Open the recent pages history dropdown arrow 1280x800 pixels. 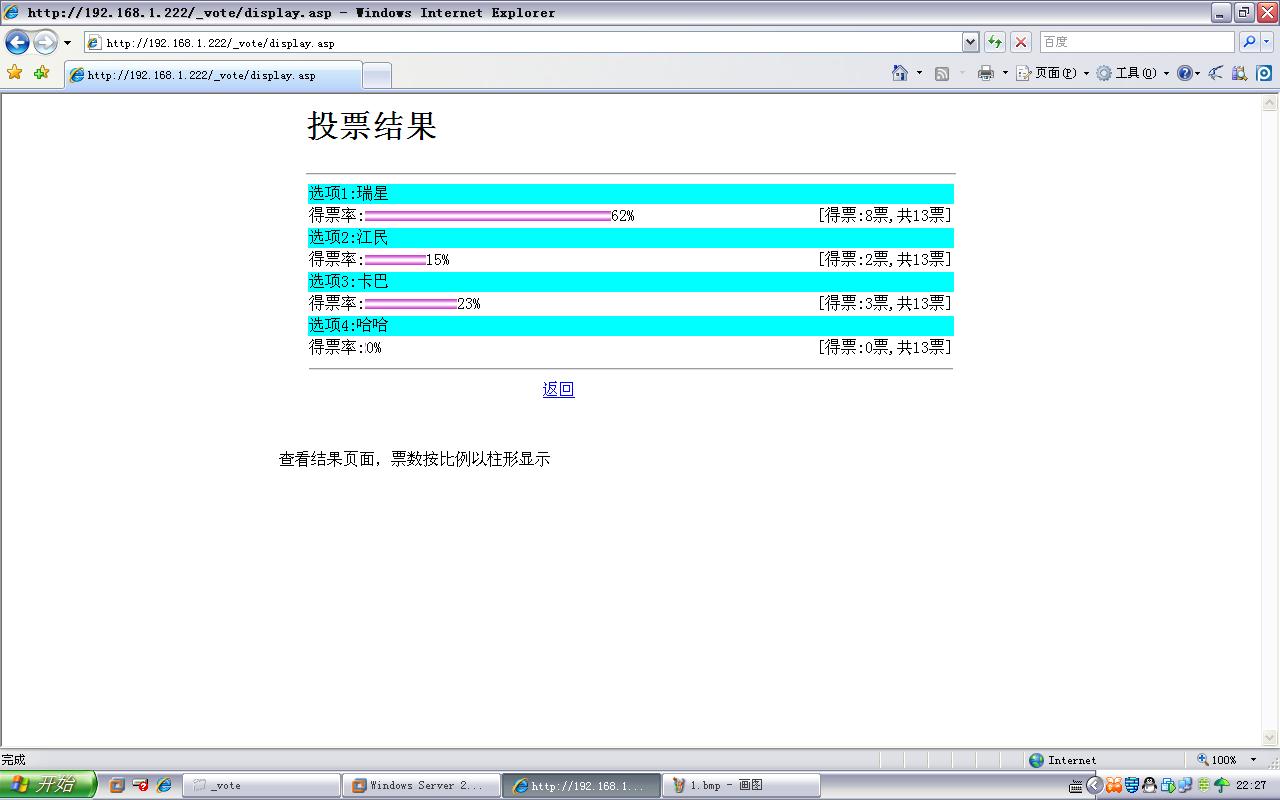pyautogui.click(x=67, y=43)
